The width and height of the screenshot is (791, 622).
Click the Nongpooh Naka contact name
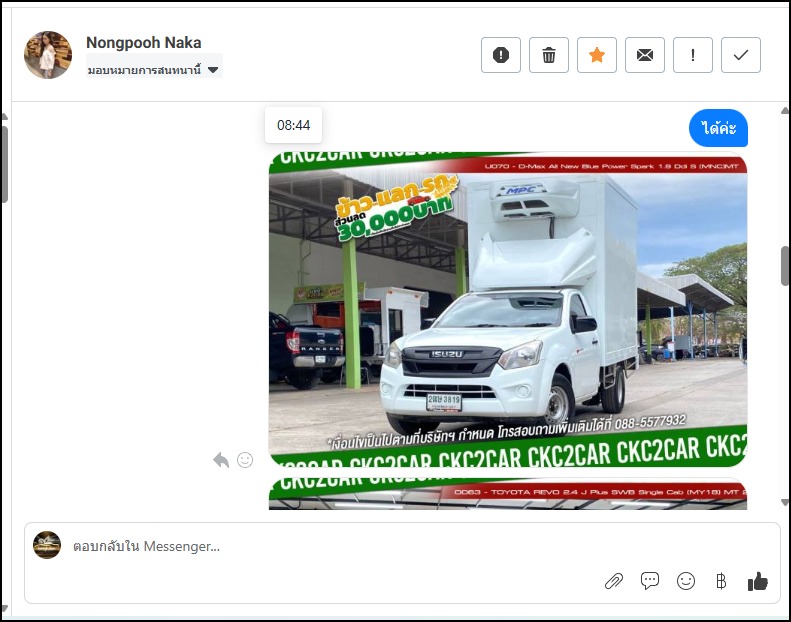pyautogui.click(x=144, y=42)
